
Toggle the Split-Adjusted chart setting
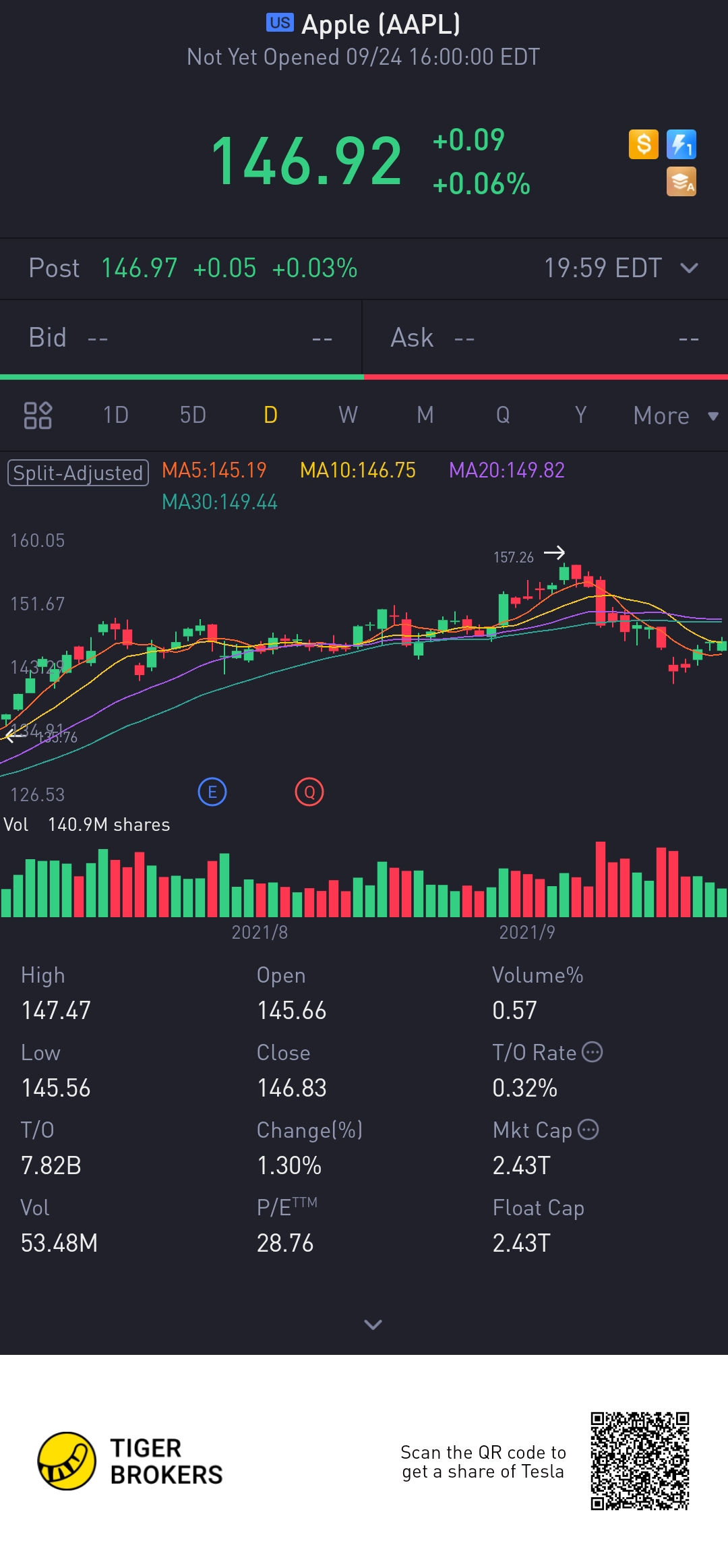(78, 473)
